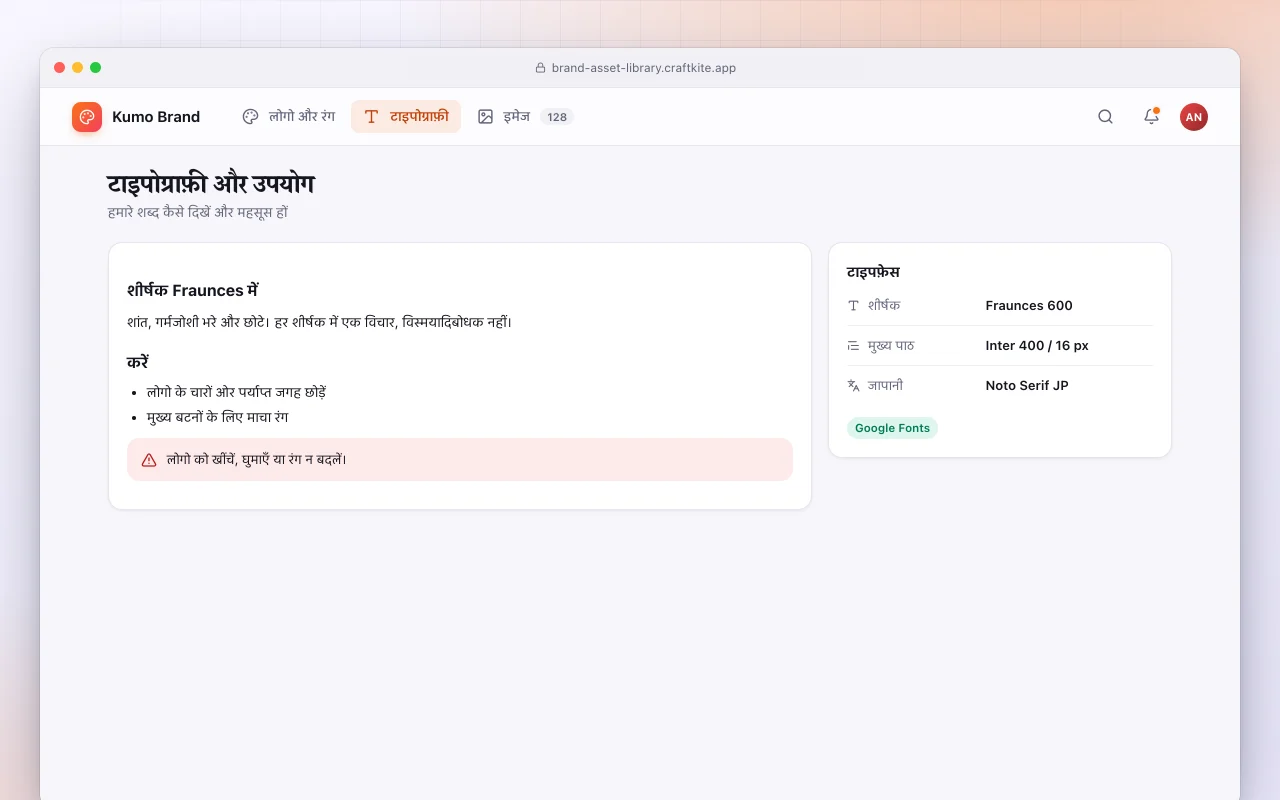Viewport: 1280px width, 800px height.
Task: Click subtitle हमारे शब्द कैसे दिखें
Action: 198,212
